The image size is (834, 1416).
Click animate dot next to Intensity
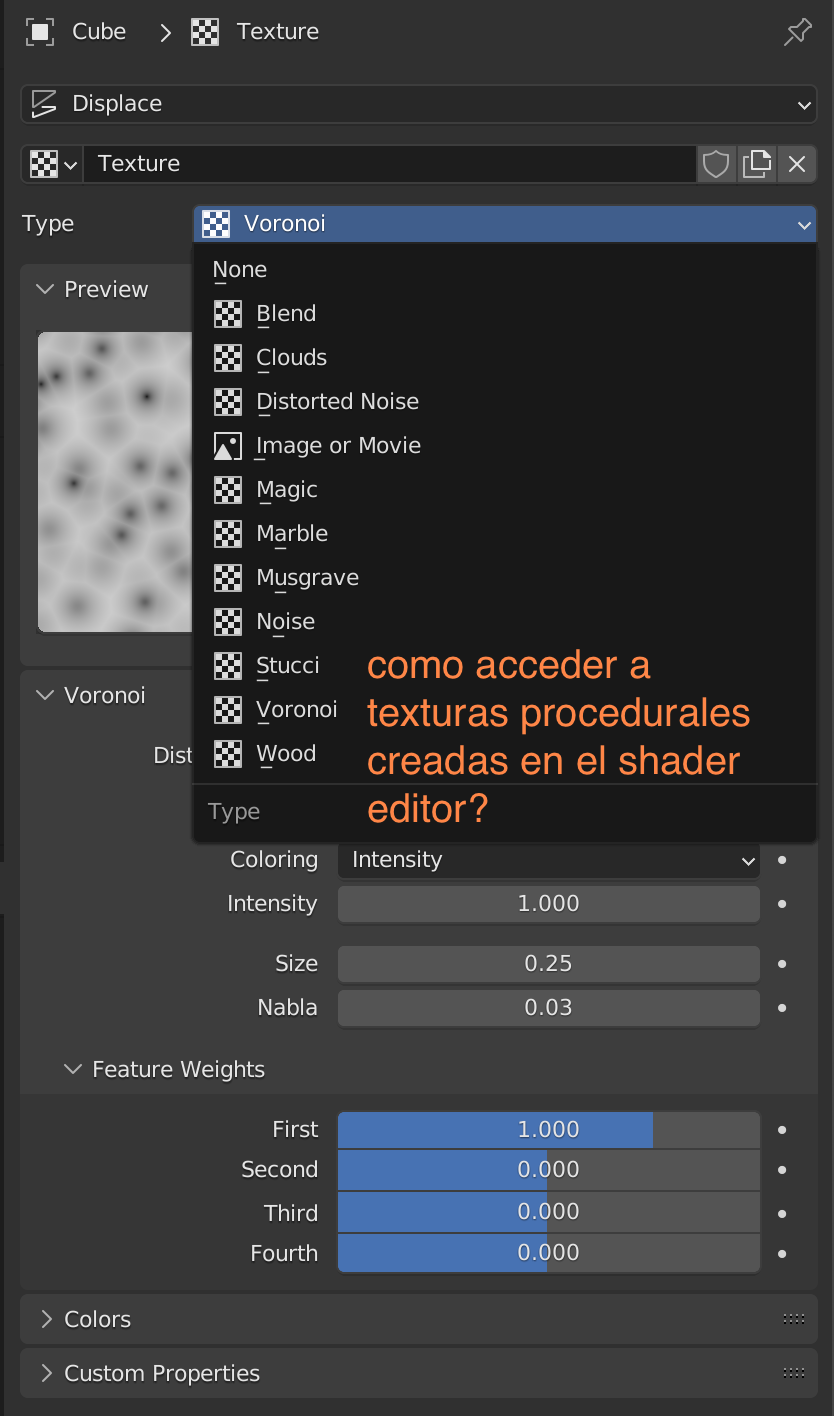click(x=782, y=904)
